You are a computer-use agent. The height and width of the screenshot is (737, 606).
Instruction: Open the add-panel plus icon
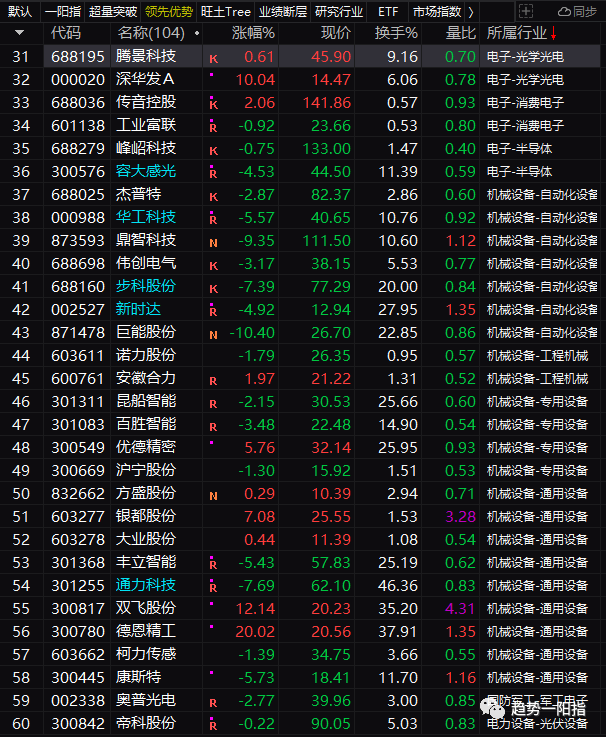526,11
